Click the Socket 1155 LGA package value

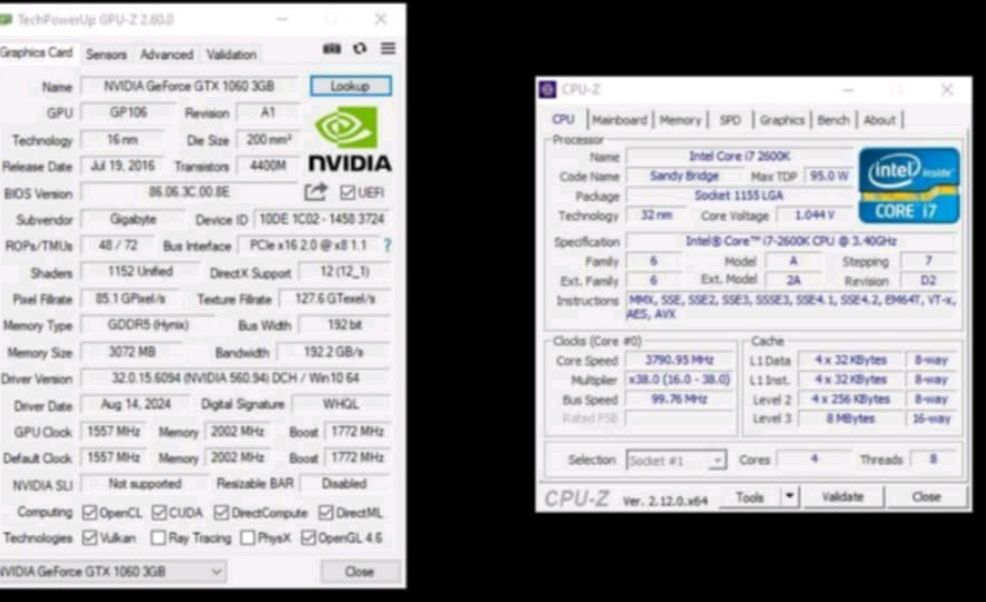pos(740,196)
